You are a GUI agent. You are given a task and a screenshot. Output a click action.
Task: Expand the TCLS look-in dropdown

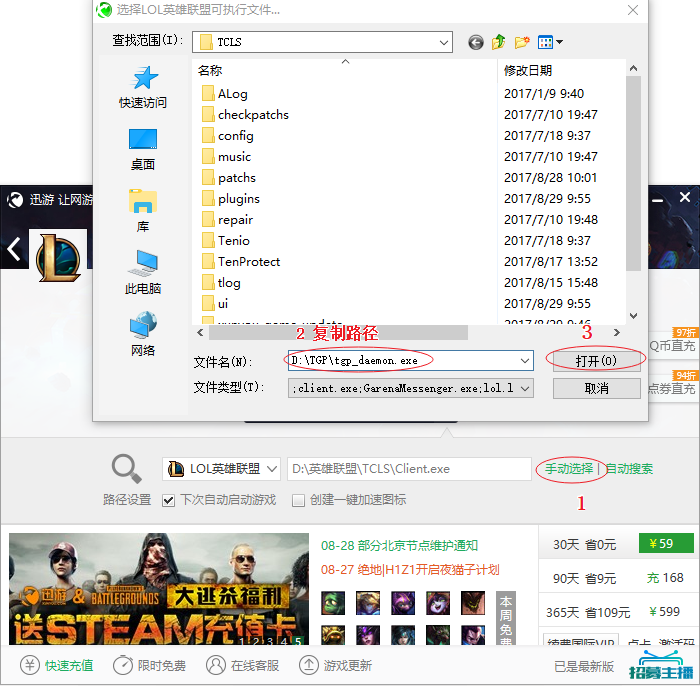(x=443, y=42)
